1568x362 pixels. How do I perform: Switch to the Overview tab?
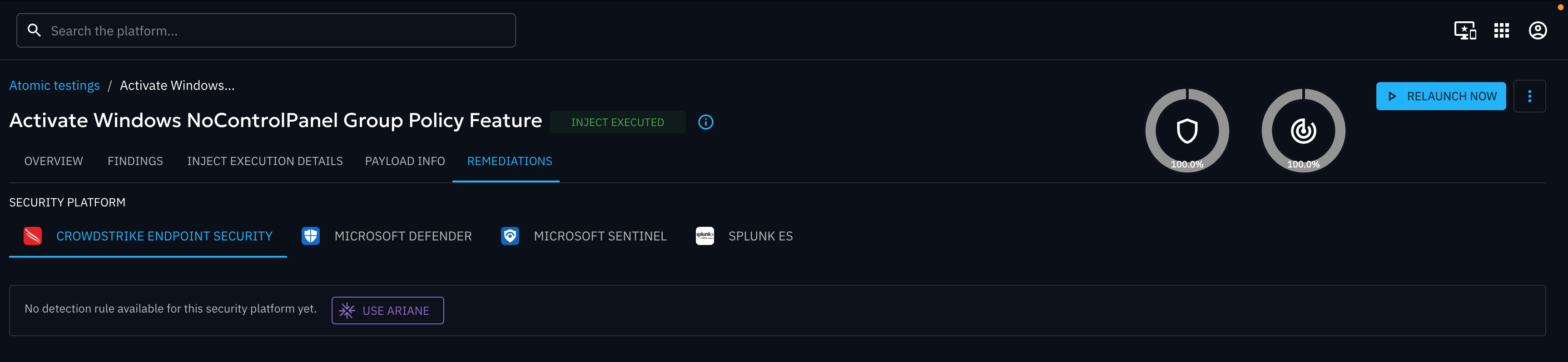coord(54,161)
